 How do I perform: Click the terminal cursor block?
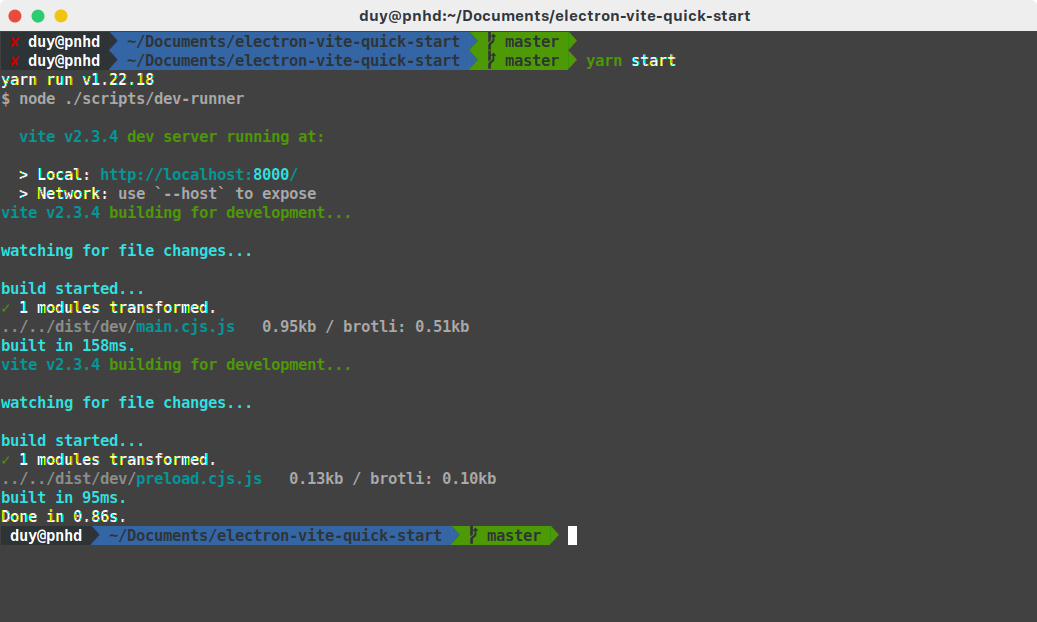572,535
